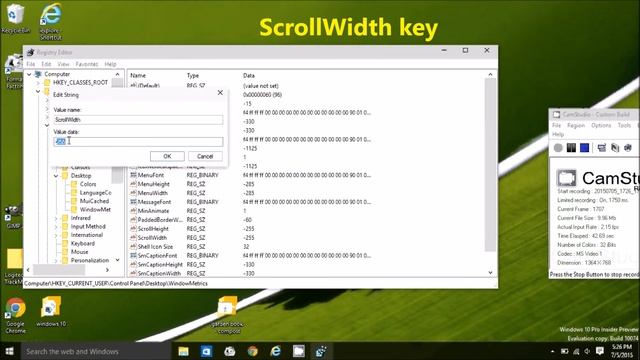Screen dimensions: 640x360
Task: Click the camera logo in CamStudio window
Action: [567, 178]
